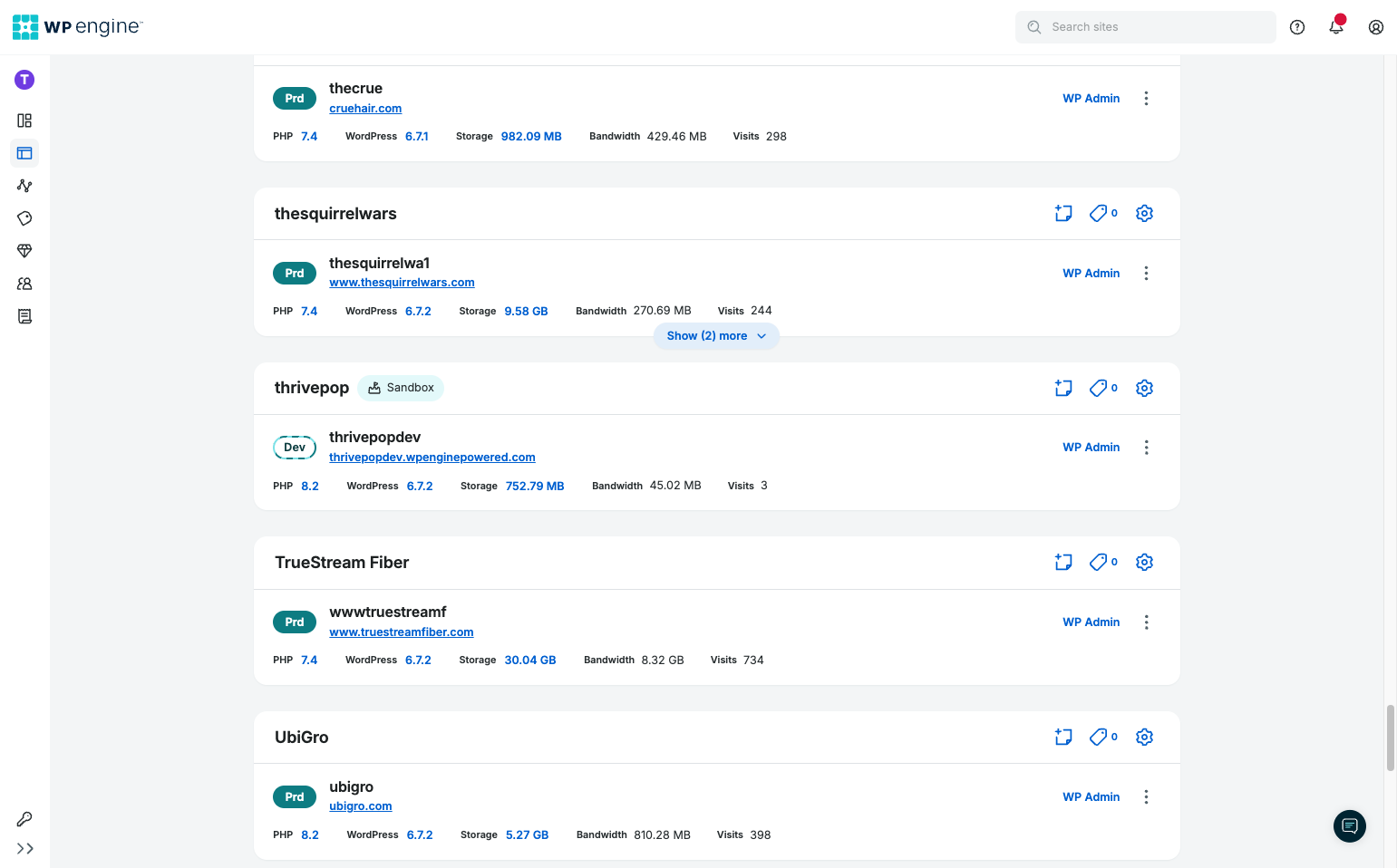Open three-dot menu for ubigro
The height and width of the screenshot is (868, 1397).
[1146, 796]
